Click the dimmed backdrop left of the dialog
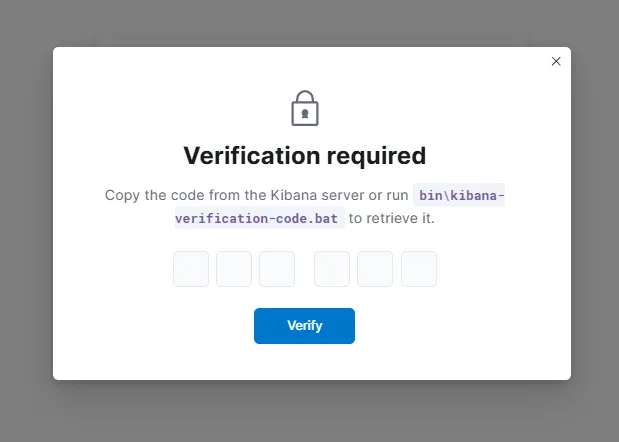619x442 pixels. 25,220
